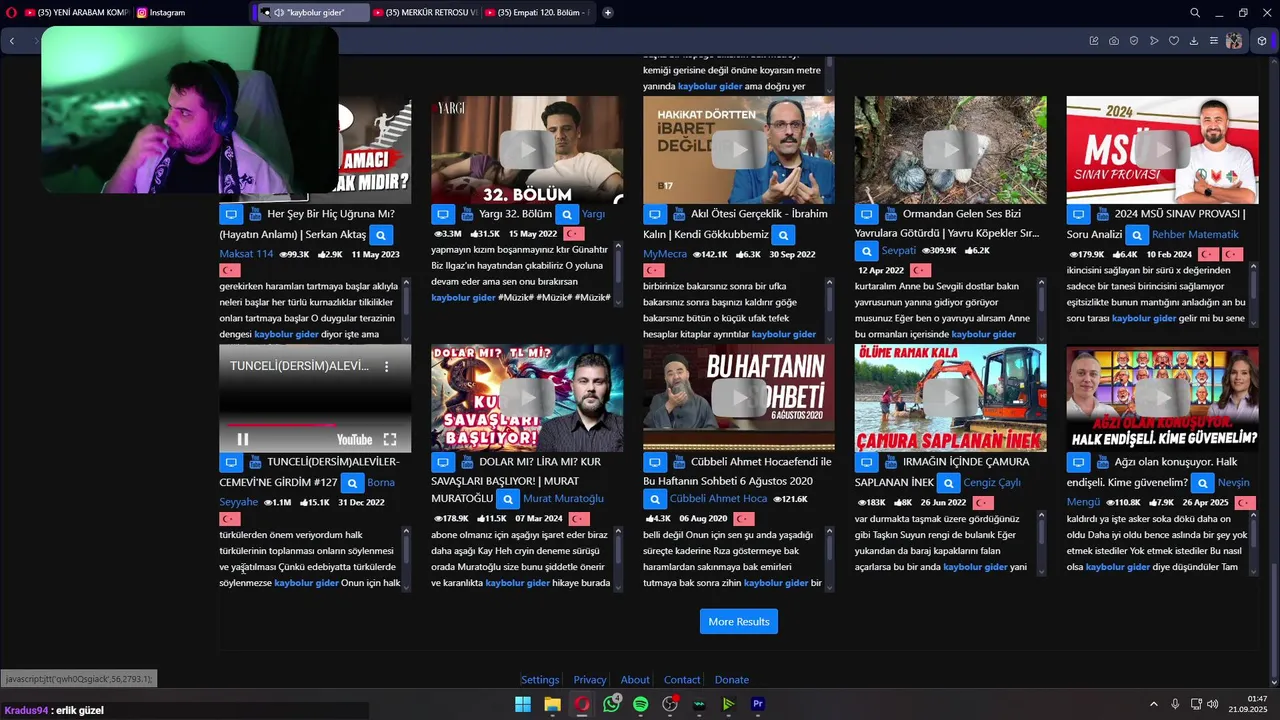Viewport: 1280px width, 720px height.
Task: Click search icon before Murat Muratoğlu channel
Action: point(508,499)
